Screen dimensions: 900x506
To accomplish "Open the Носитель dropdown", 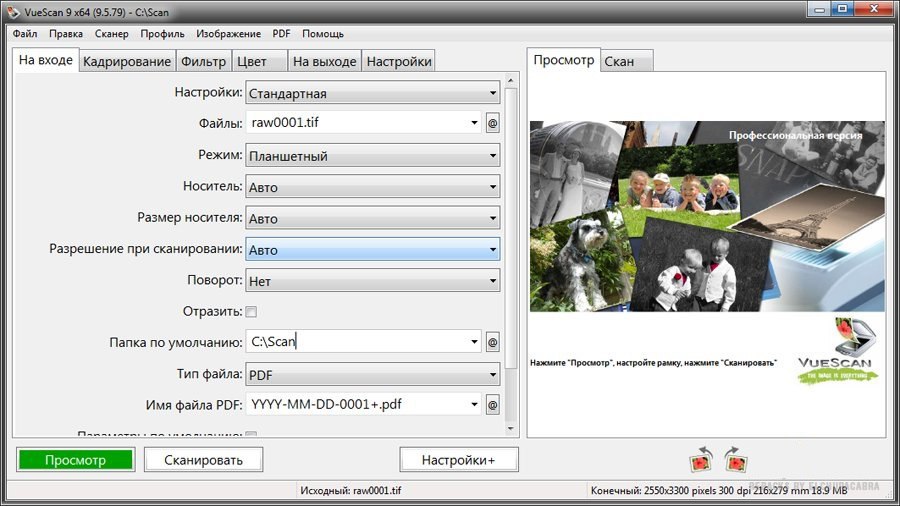I will (373, 187).
